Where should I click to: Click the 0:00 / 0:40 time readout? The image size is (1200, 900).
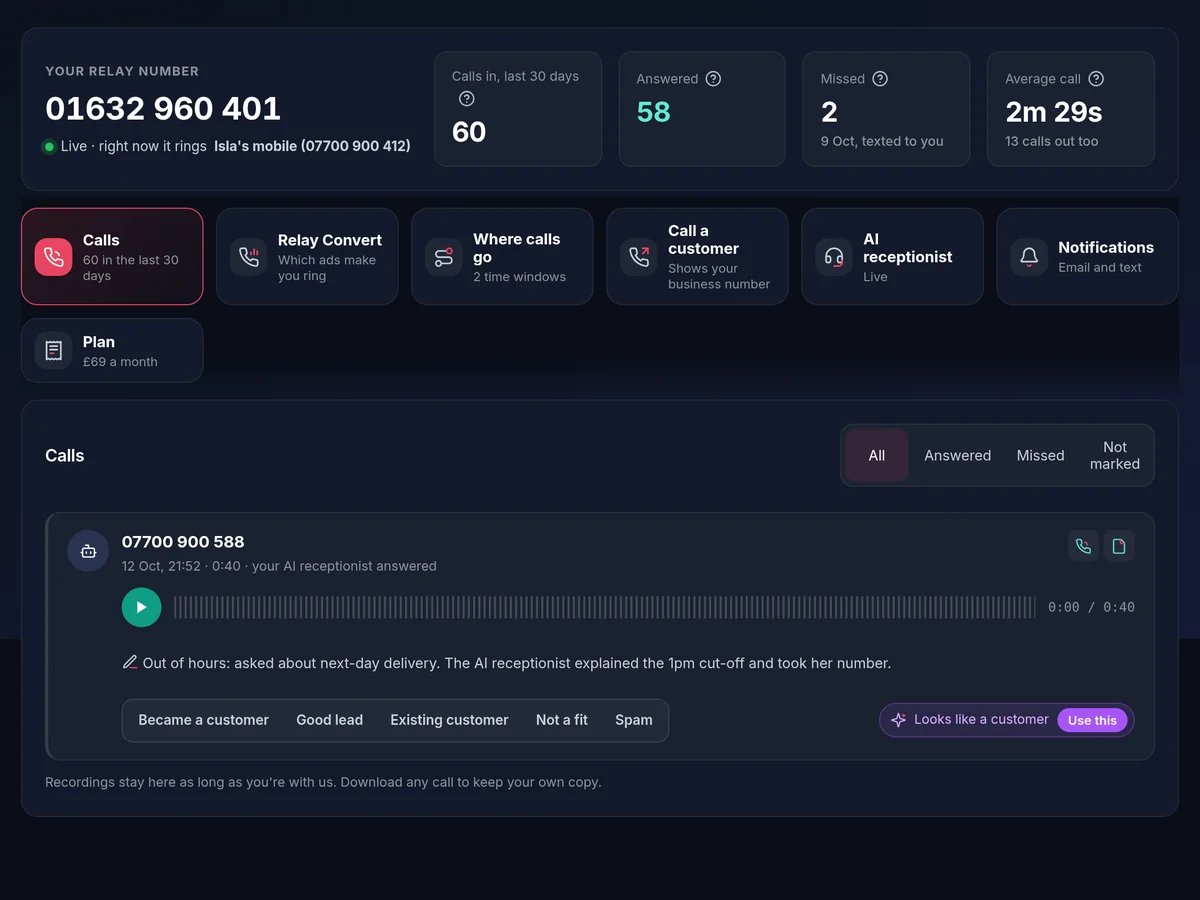(1091, 607)
